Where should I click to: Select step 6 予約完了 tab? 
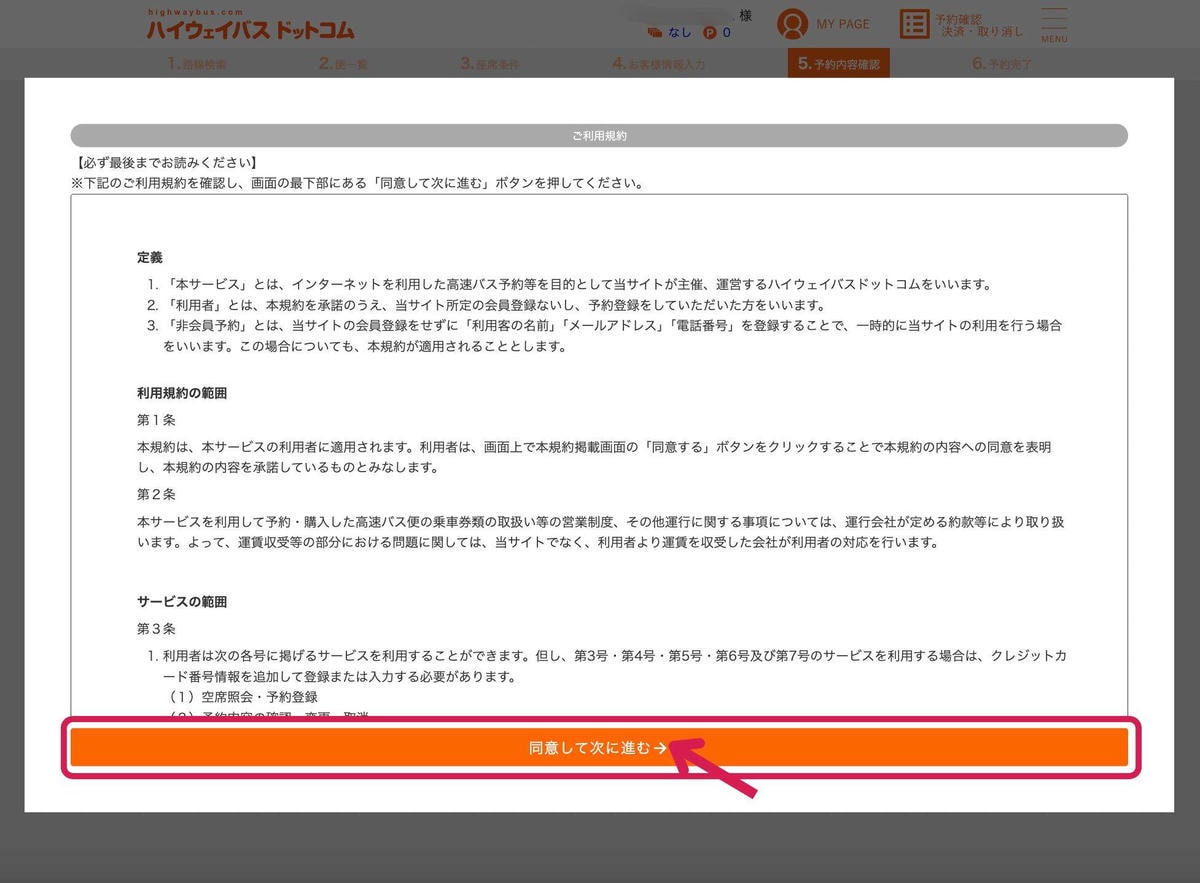point(1001,64)
